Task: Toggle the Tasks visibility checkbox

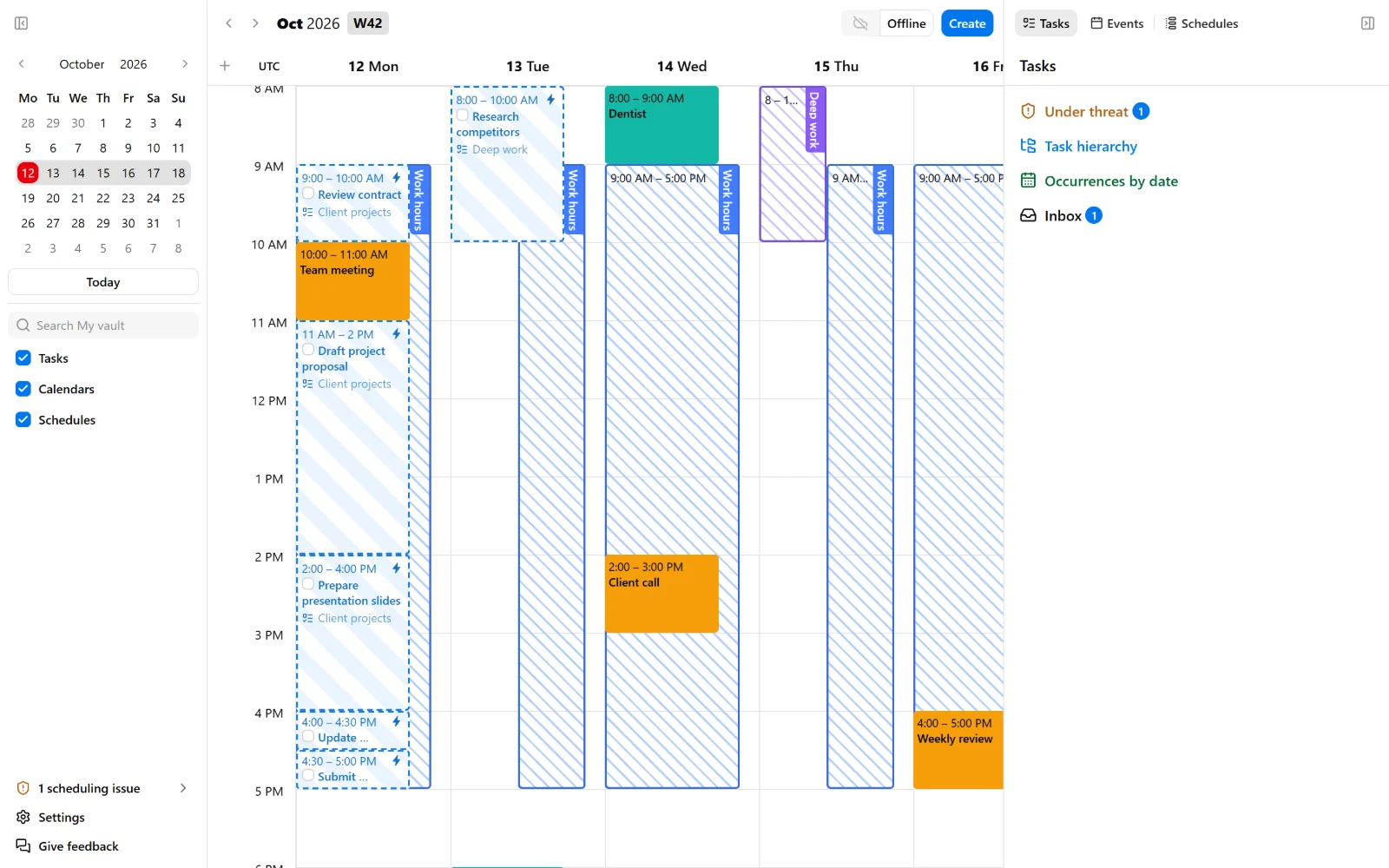Action: [23, 358]
